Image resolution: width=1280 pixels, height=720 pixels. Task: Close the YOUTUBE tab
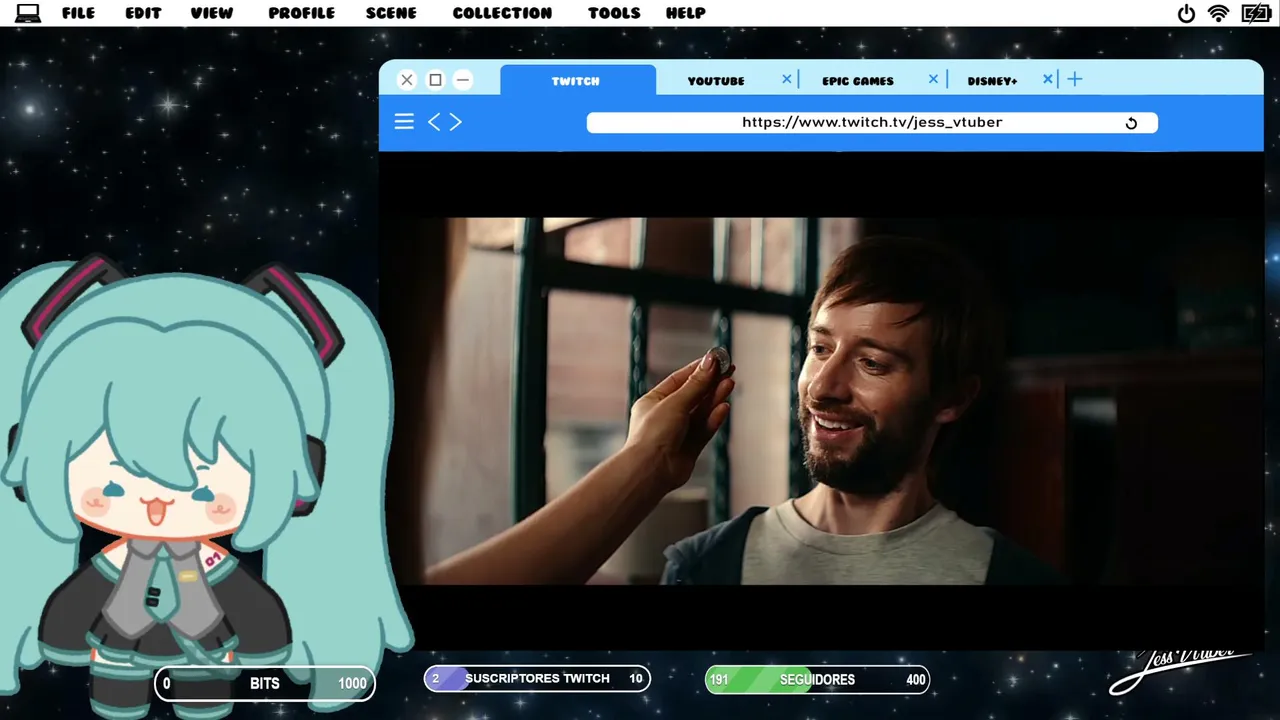click(x=786, y=79)
